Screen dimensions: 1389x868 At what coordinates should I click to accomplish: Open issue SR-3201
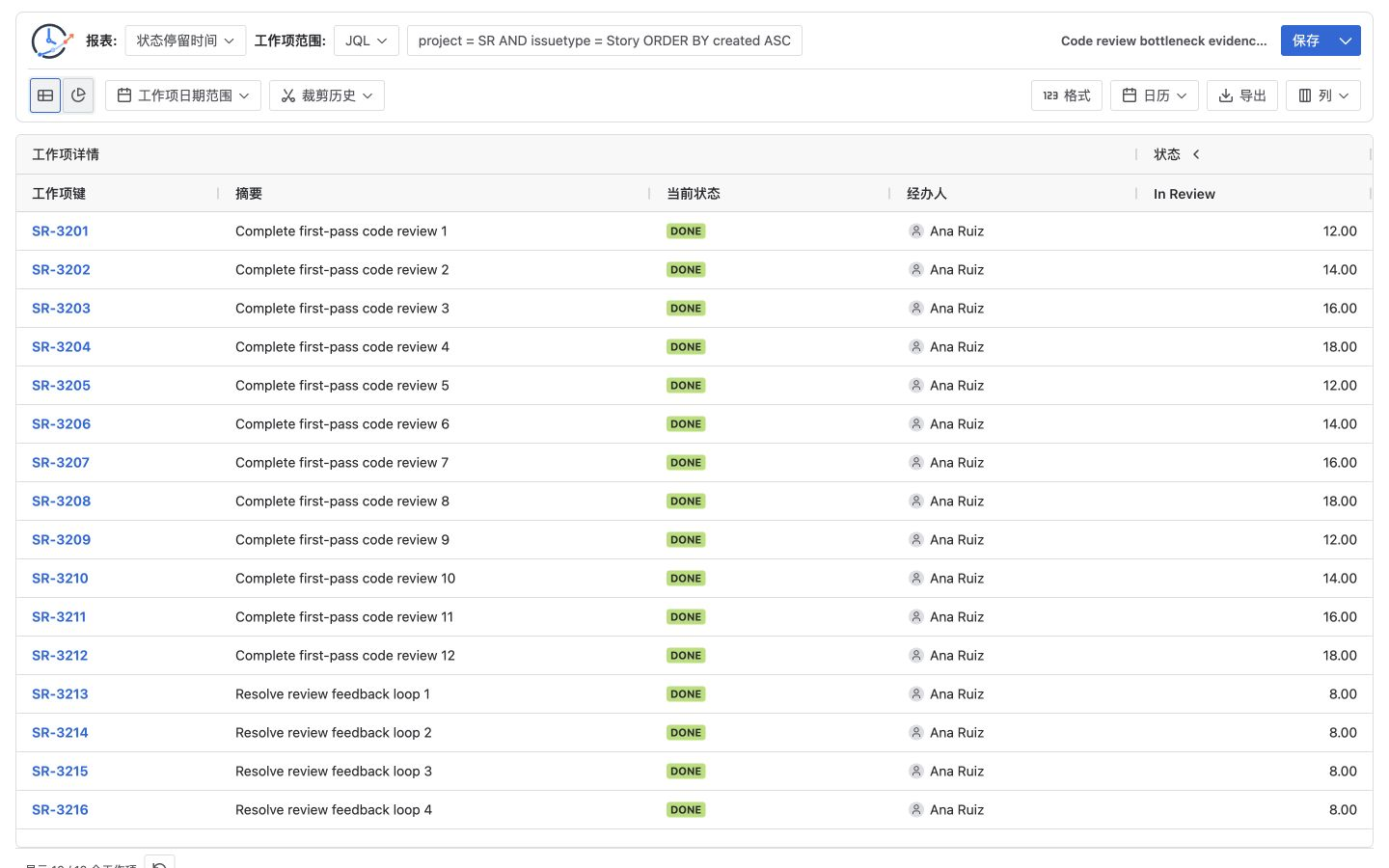pos(60,231)
